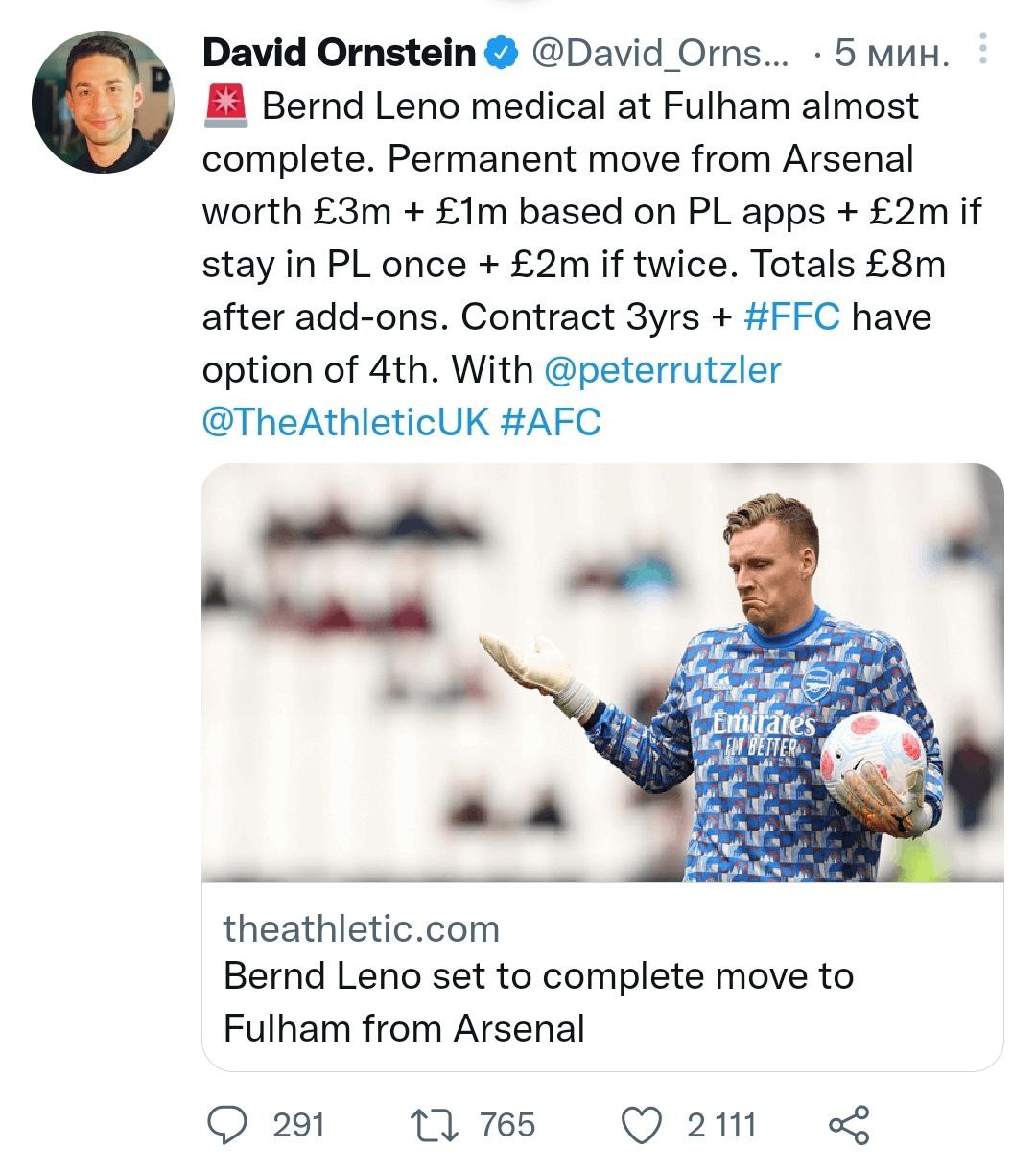Like the tweet with the heart icon

pyautogui.click(x=643, y=1125)
